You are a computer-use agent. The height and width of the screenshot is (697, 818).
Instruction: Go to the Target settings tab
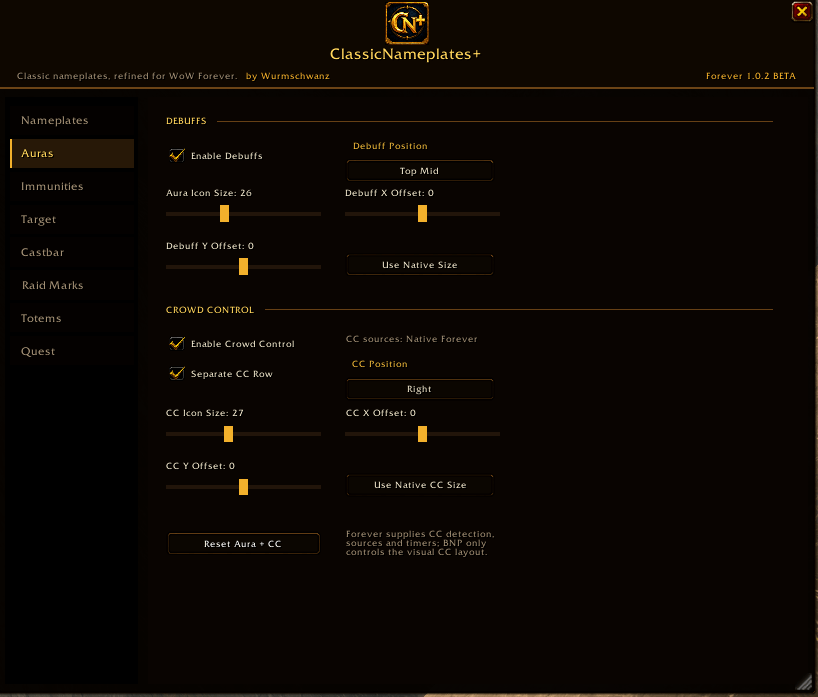[72, 219]
